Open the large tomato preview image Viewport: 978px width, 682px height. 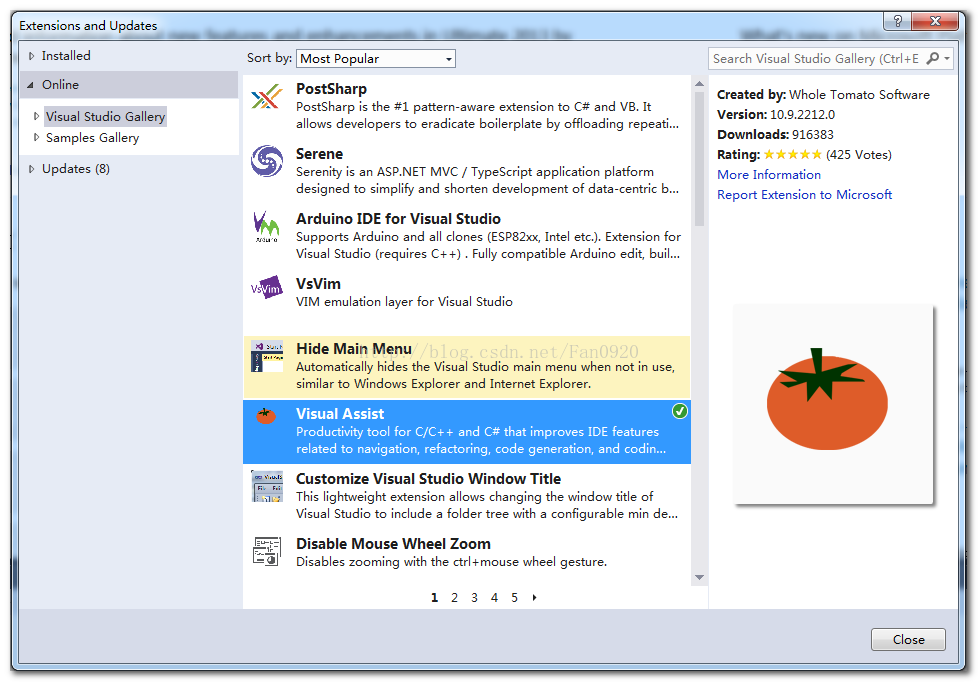click(833, 404)
